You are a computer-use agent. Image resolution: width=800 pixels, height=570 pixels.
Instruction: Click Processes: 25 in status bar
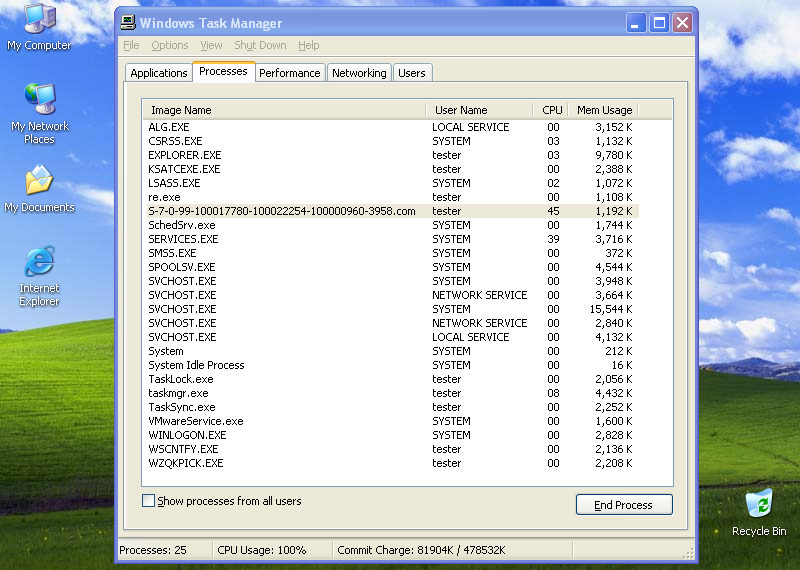click(153, 550)
